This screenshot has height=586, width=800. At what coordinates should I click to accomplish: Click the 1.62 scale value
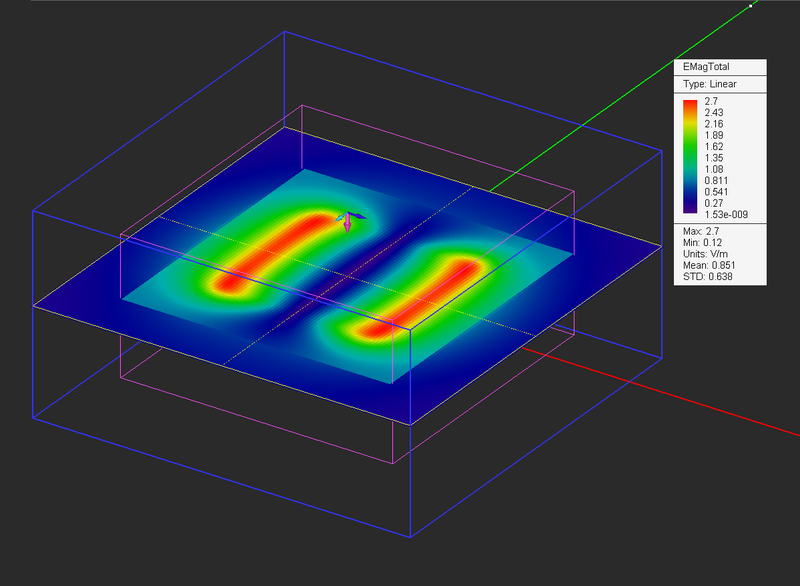(x=714, y=146)
